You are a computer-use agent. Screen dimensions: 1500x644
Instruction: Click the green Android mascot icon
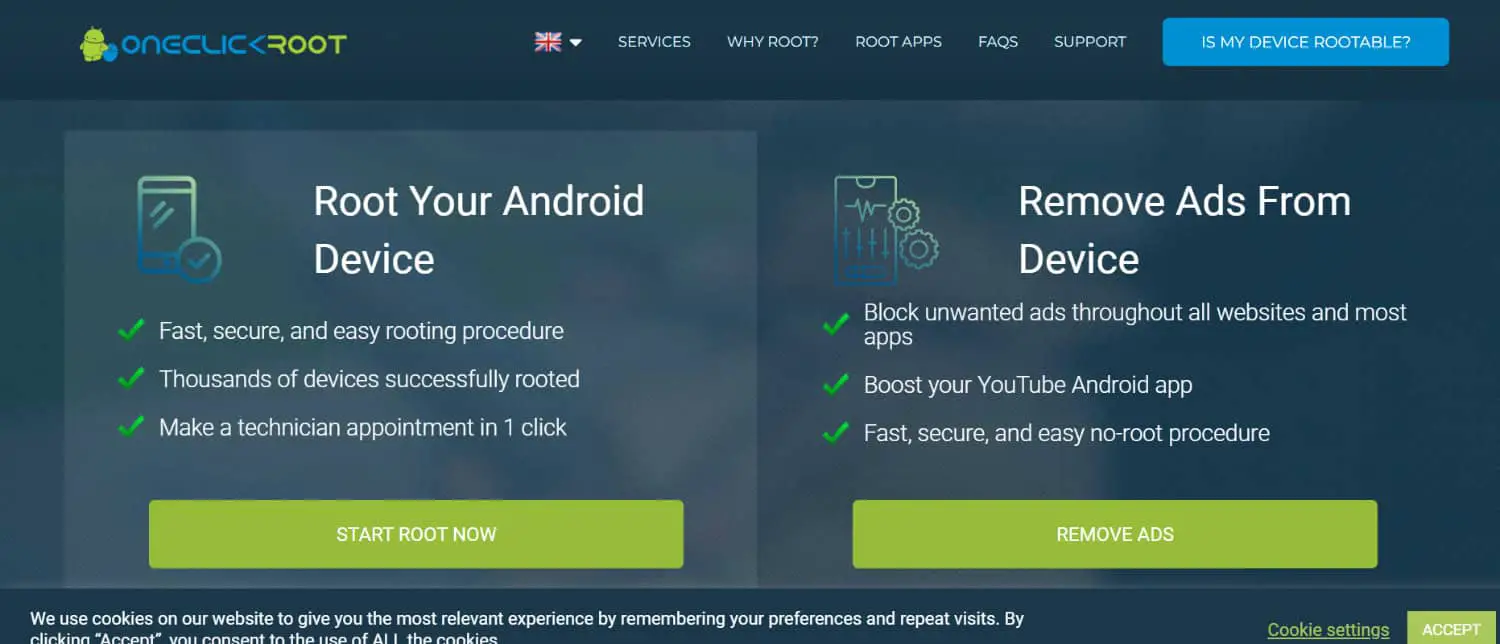point(97,43)
